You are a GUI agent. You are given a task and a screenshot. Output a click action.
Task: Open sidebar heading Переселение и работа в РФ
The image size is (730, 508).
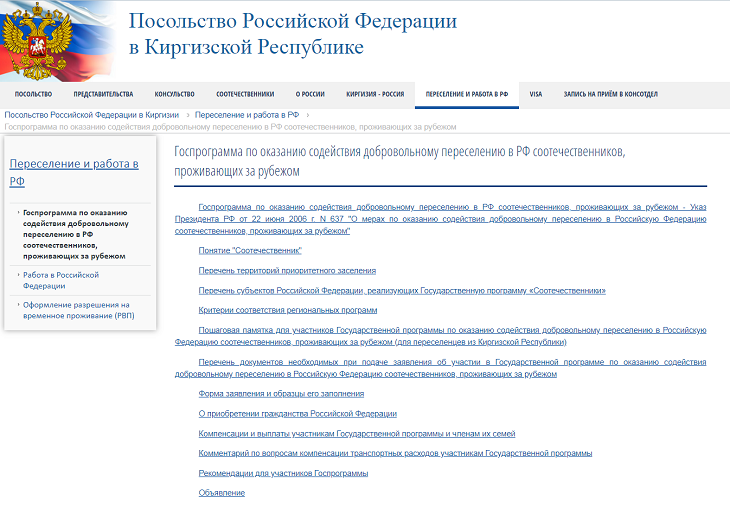coord(74,172)
